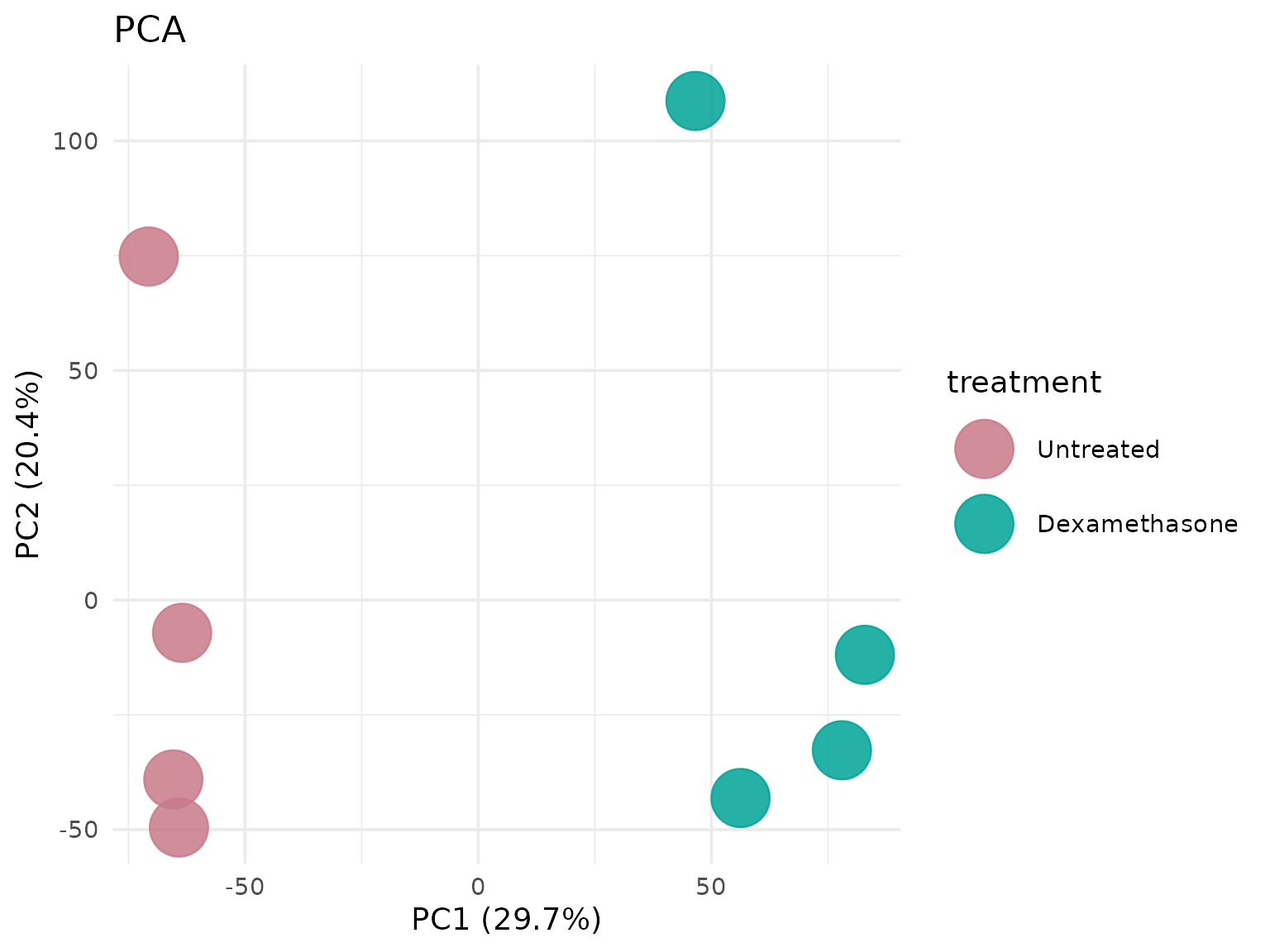Click the "PCA" plot title
The width and height of the screenshot is (1270, 952).
(150, 31)
